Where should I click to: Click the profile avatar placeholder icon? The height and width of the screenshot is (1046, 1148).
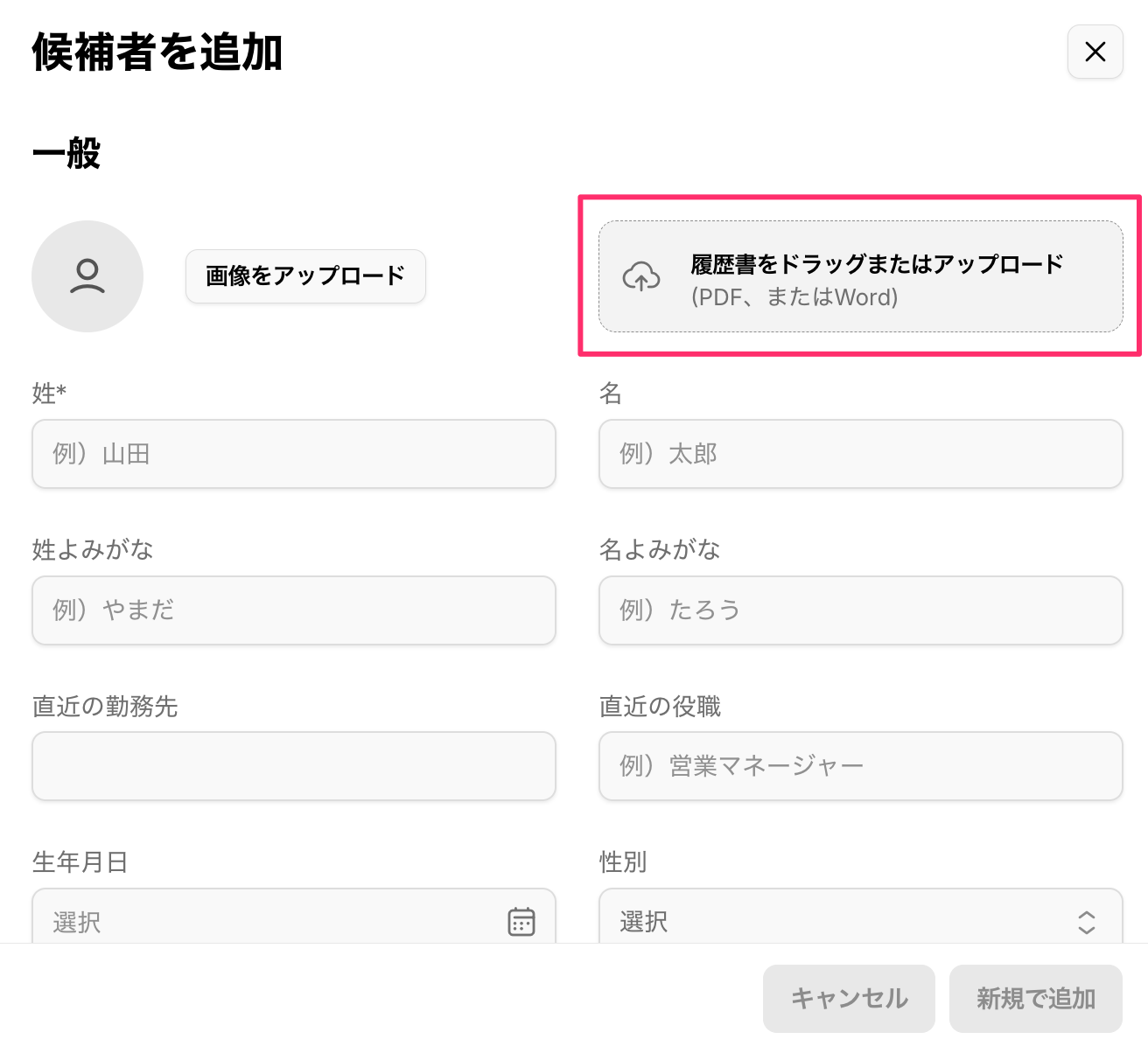87,276
